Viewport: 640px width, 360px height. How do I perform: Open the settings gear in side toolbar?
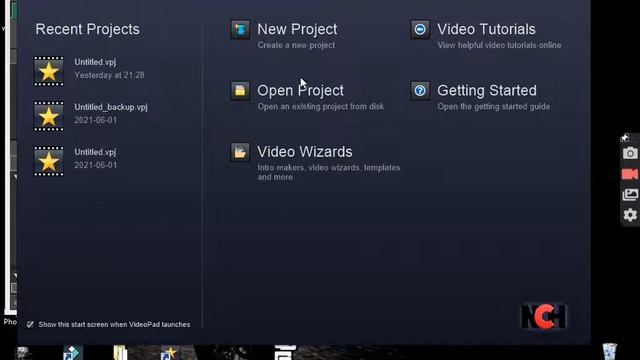tap(630, 215)
